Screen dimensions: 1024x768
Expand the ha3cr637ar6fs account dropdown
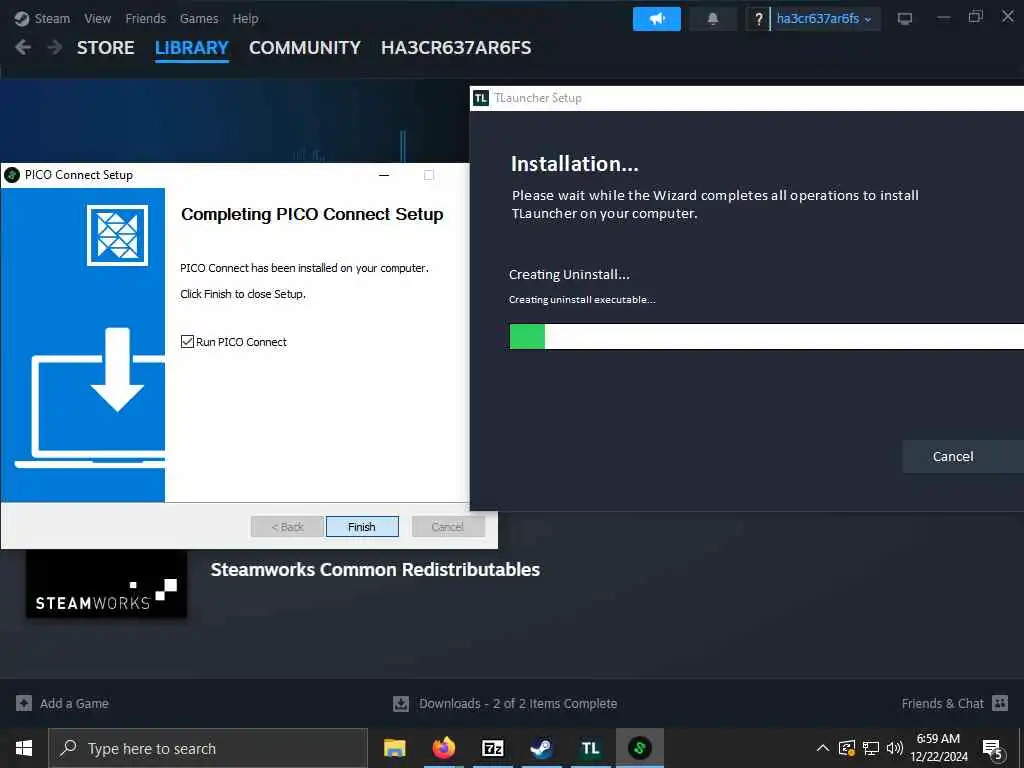click(x=825, y=19)
